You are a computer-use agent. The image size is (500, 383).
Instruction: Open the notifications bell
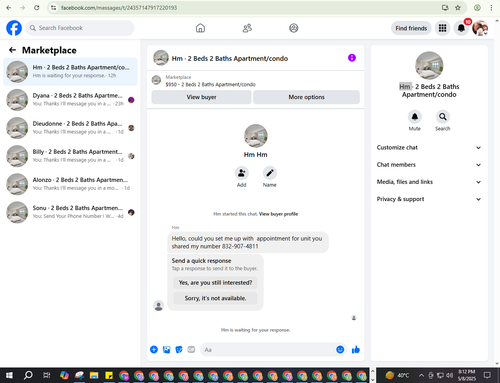coord(461,28)
